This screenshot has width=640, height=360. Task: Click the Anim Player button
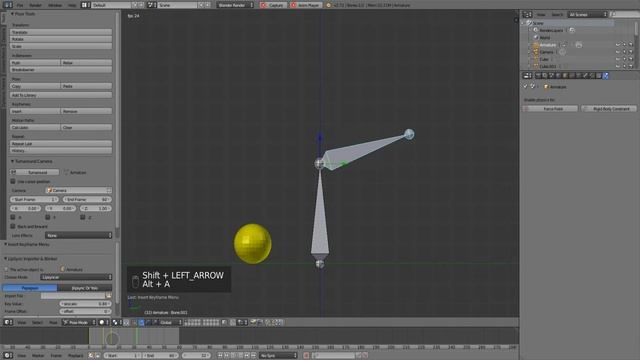click(x=306, y=5)
